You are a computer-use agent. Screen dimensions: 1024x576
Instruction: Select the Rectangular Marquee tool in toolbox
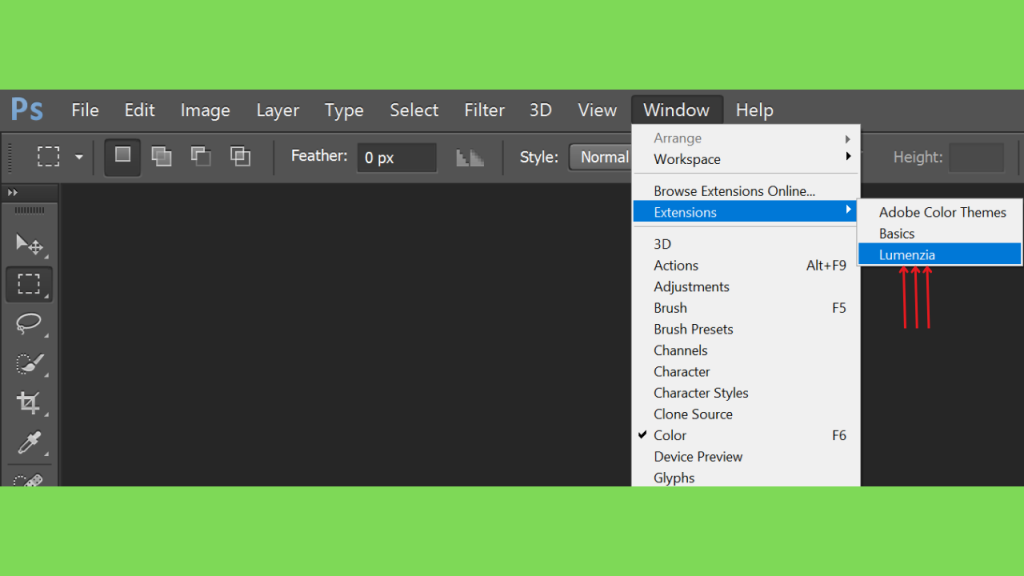point(29,284)
